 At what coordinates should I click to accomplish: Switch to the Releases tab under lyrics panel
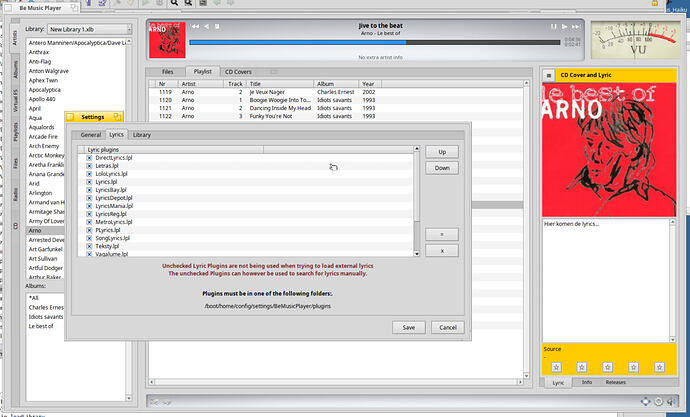615,382
